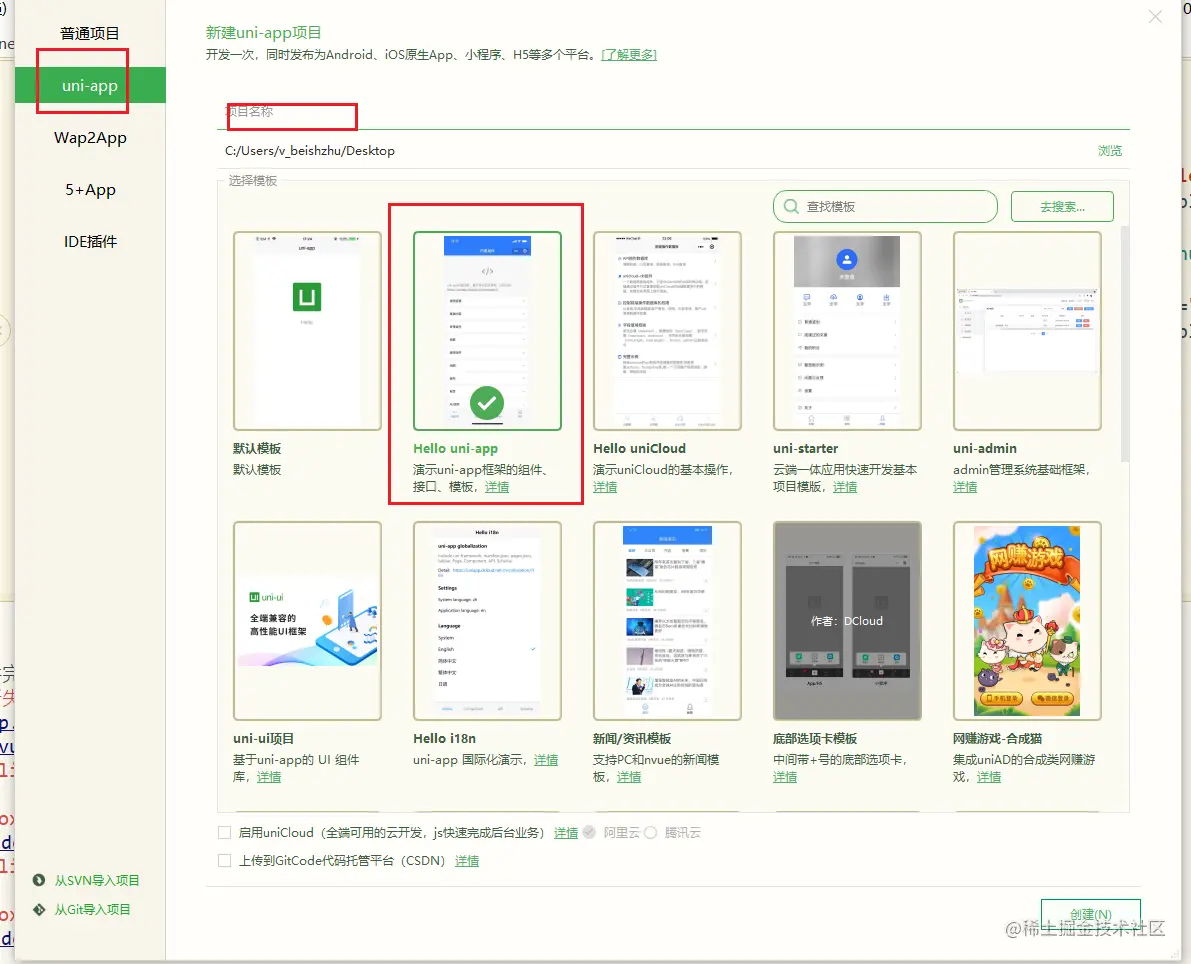The image size is (1191, 964).
Task: Select the Hello i18n template thumbnail
Action: coord(487,621)
